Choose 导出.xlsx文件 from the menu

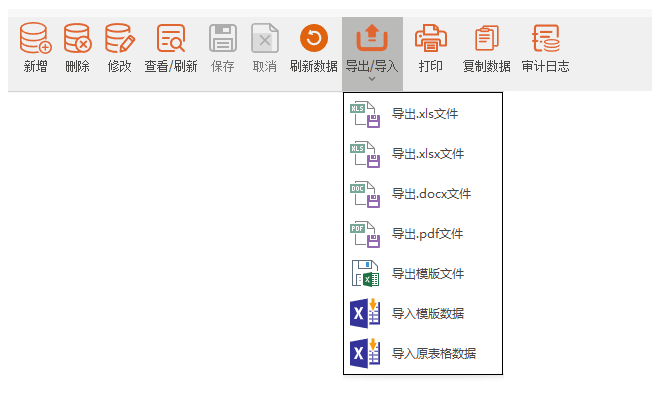(423, 154)
